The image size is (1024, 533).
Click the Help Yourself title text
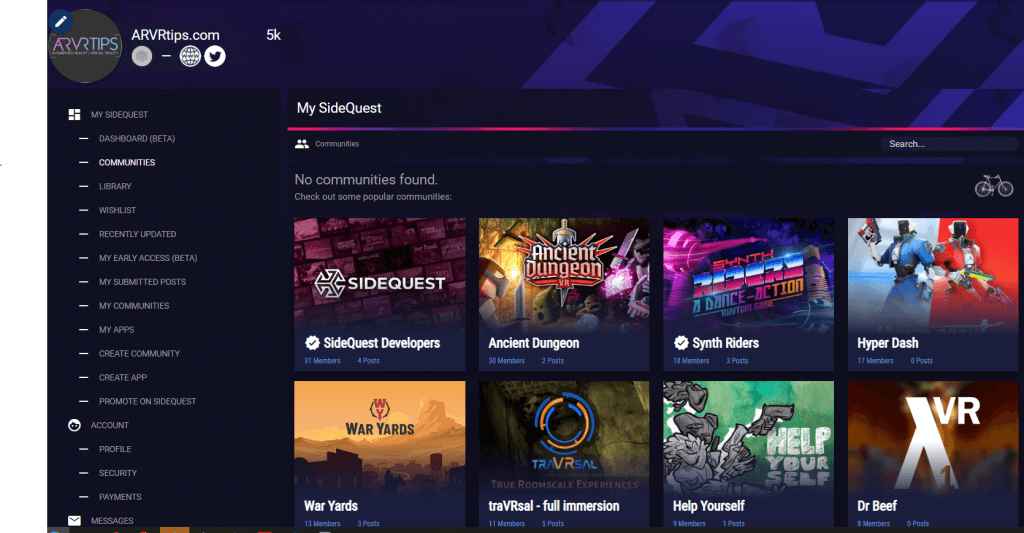[x=709, y=506]
